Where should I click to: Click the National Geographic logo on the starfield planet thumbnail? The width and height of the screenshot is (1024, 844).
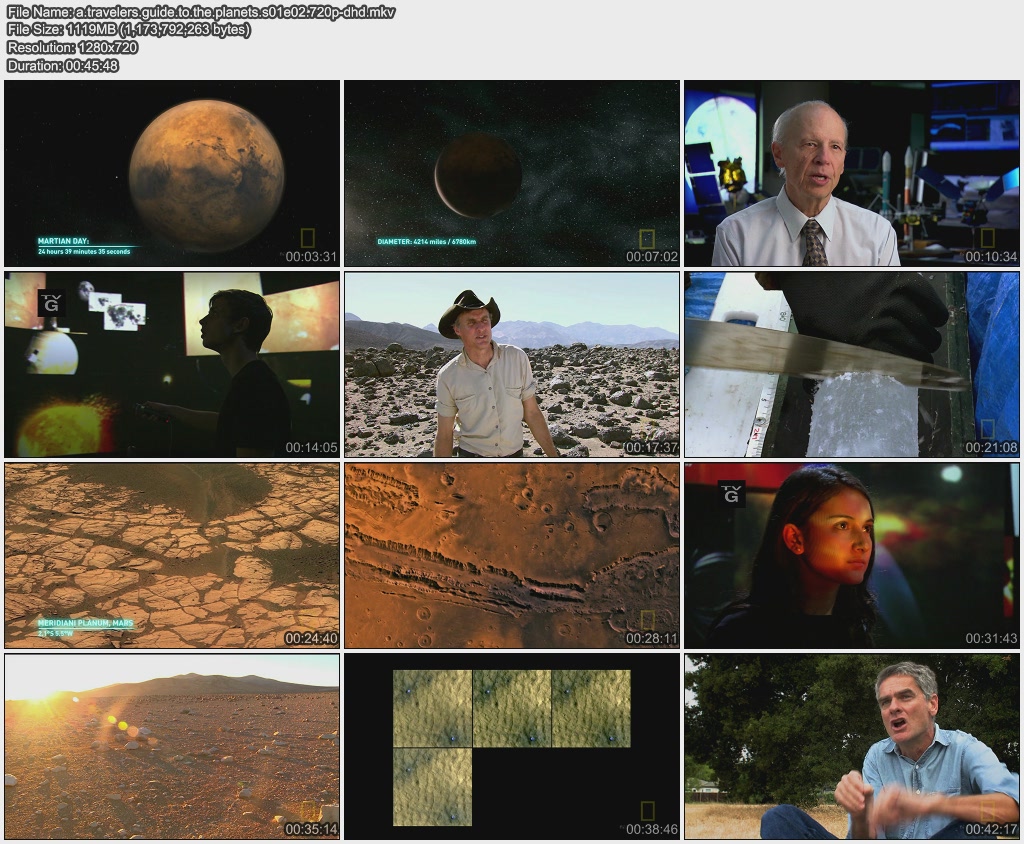point(647,239)
